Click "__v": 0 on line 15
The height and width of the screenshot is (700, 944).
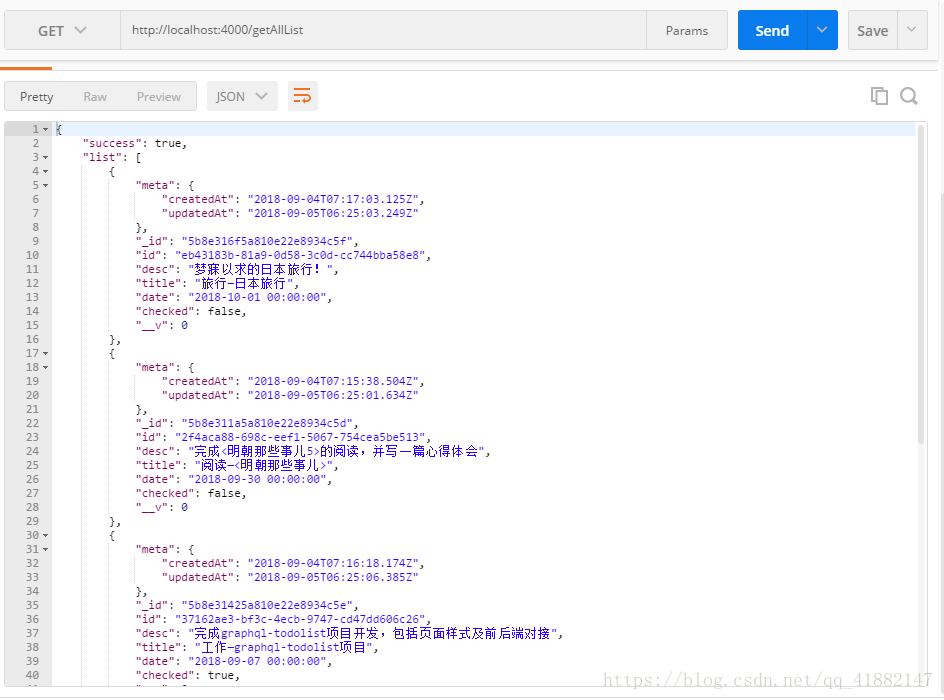click(x=162, y=326)
